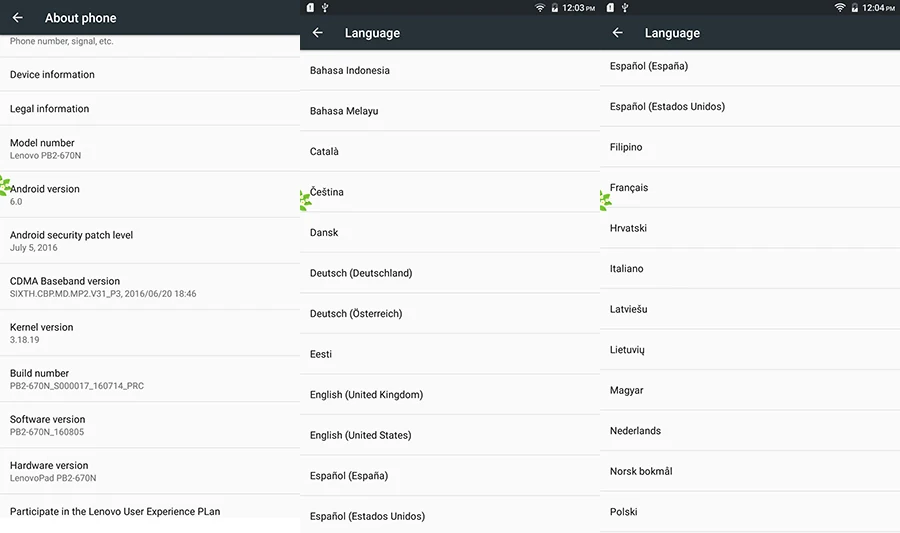The image size is (900, 533).
Task: Tap back arrow on the 12:04 Language screen
Action: click(618, 33)
